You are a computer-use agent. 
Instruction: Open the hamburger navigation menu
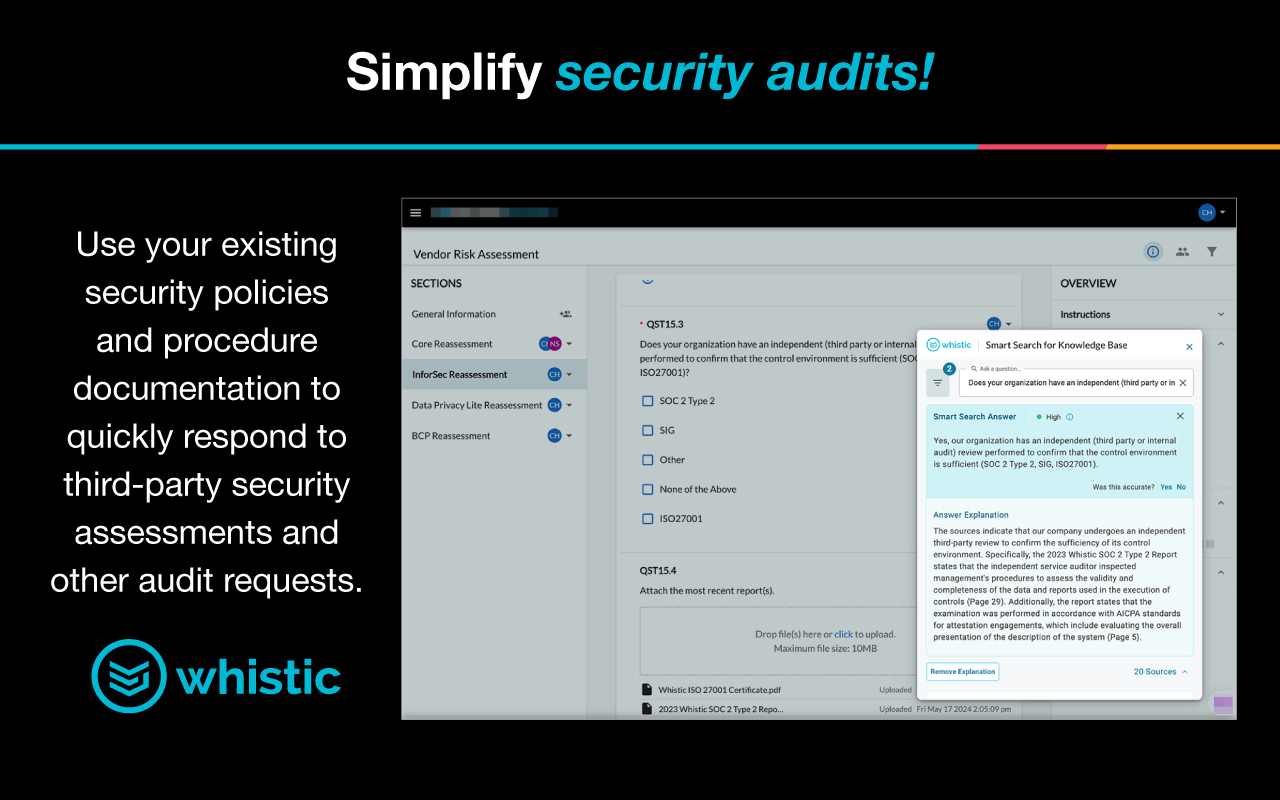click(416, 213)
